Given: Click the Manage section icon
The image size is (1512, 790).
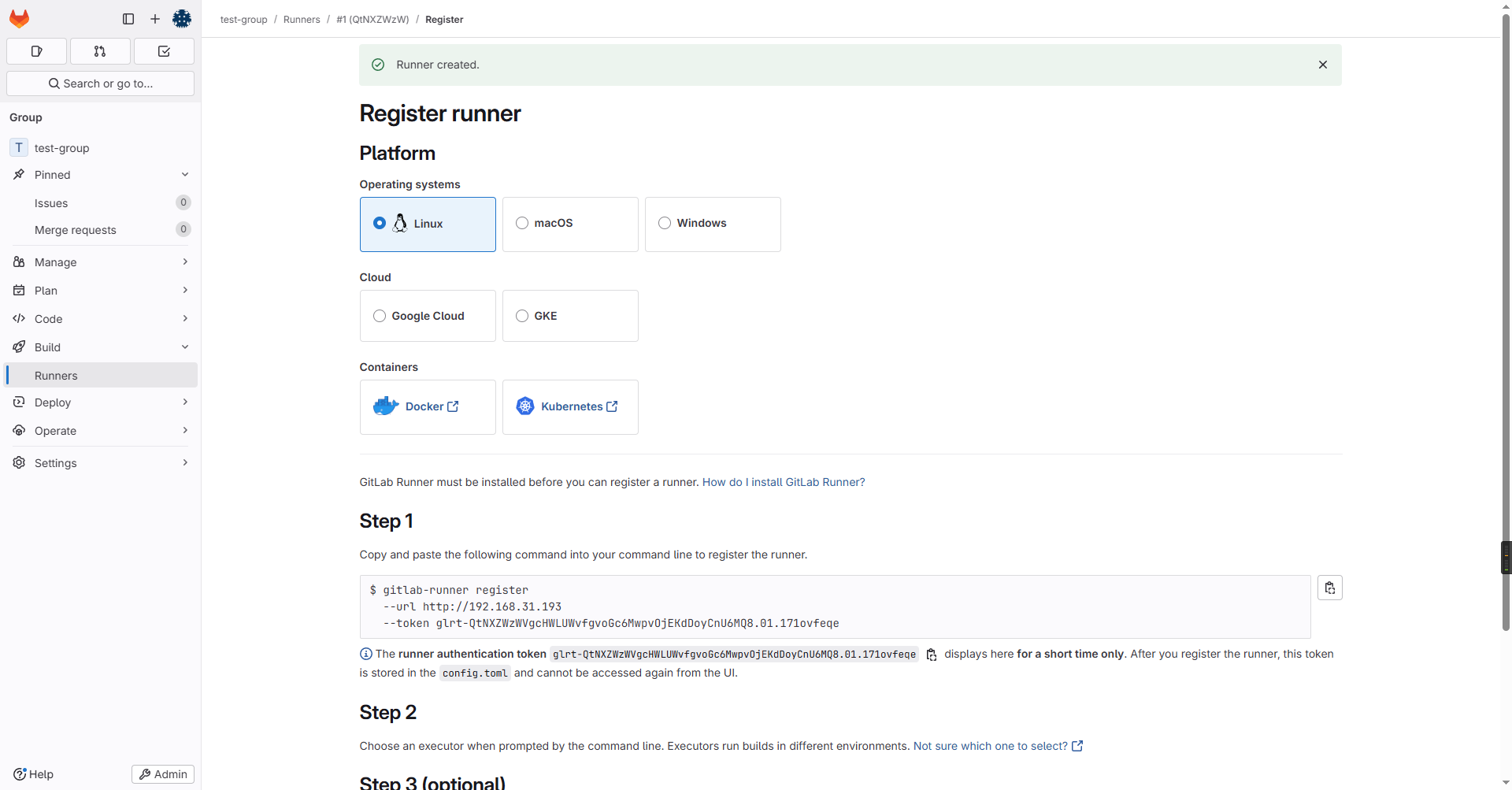Looking at the screenshot, I should tap(19, 262).
